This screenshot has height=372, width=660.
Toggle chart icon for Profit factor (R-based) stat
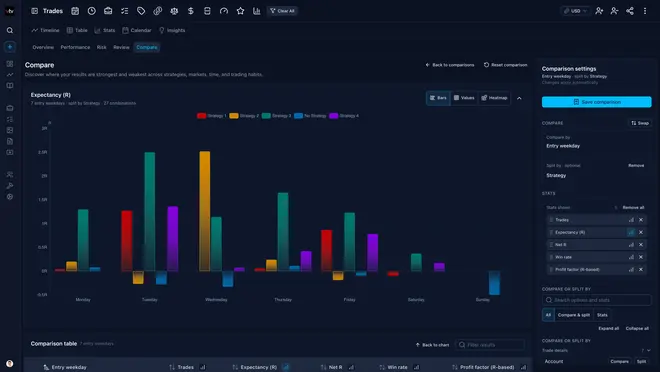(631, 269)
